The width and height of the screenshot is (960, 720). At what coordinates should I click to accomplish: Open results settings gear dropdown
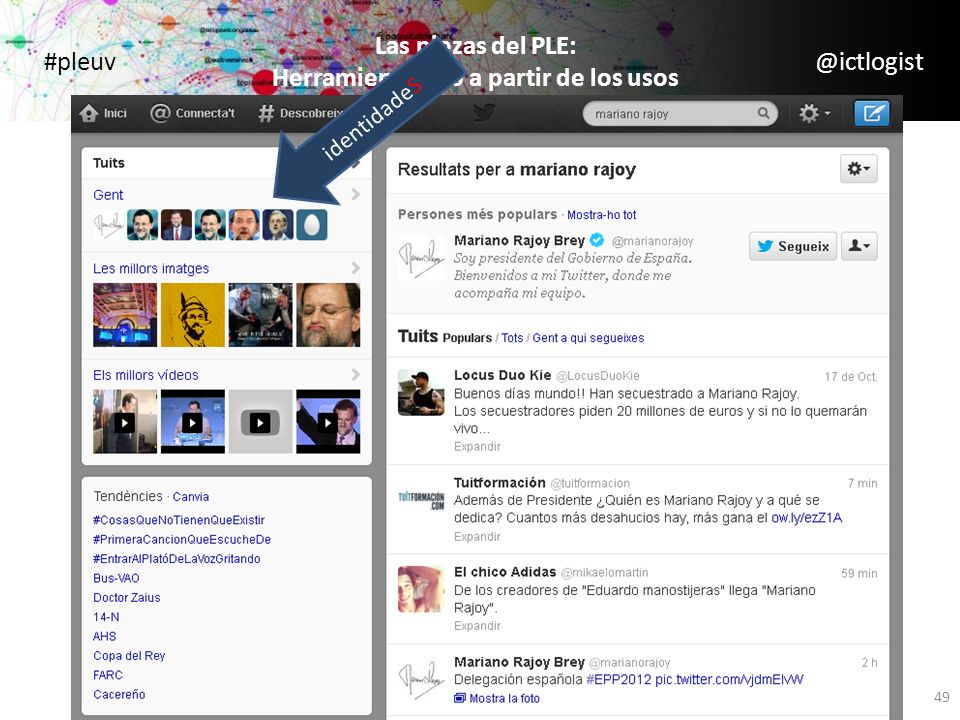point(858,168)
